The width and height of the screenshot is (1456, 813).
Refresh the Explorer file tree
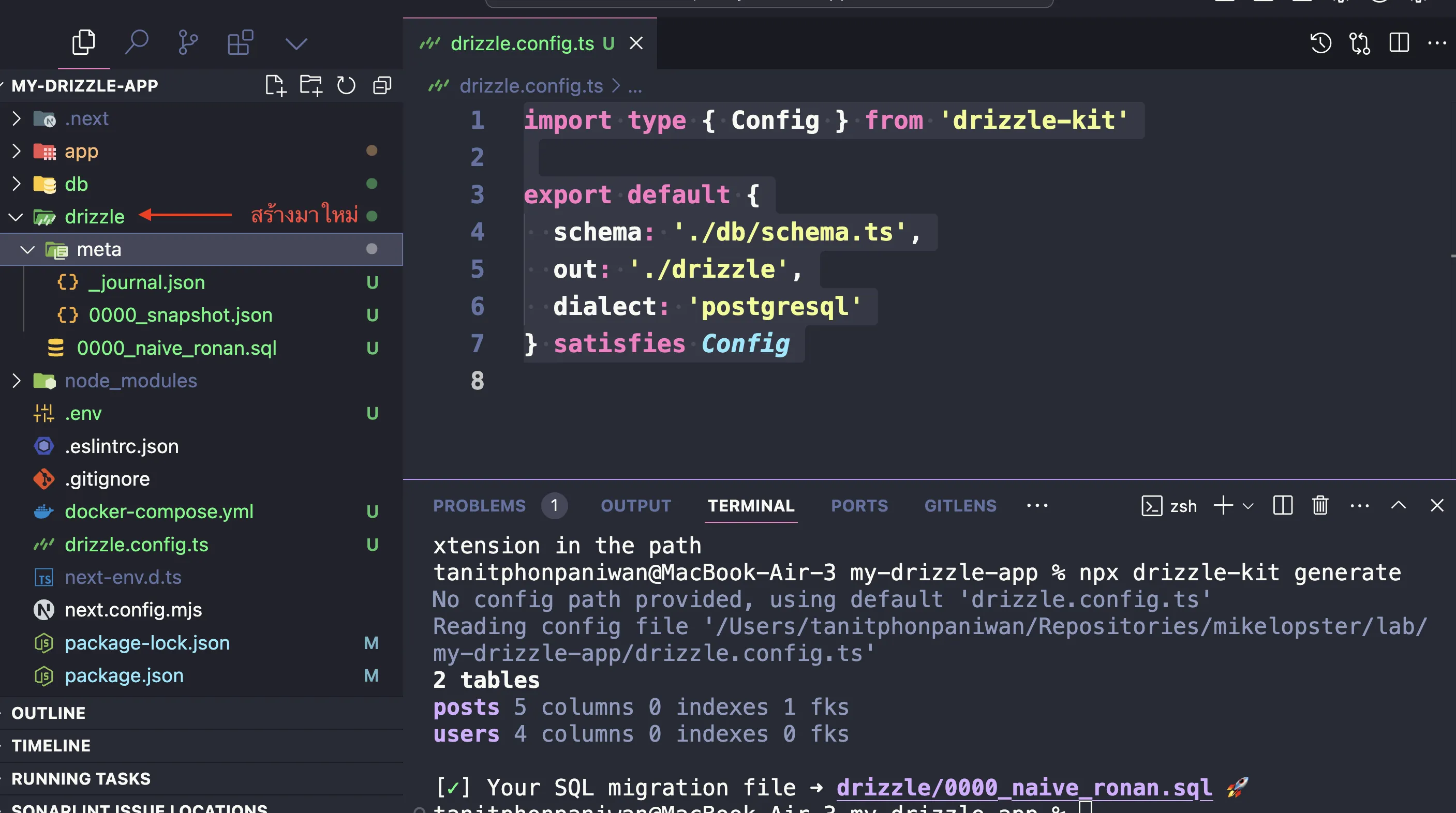pyautogui.click(x=346, y=86)
